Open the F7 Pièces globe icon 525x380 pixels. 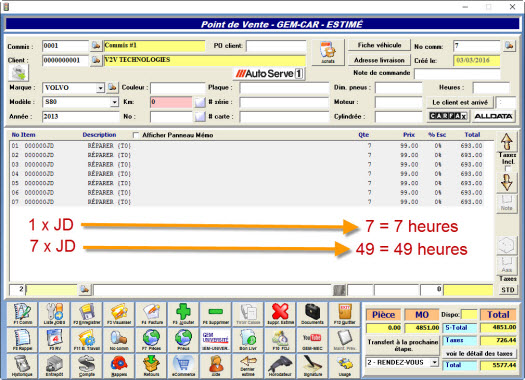151,340
